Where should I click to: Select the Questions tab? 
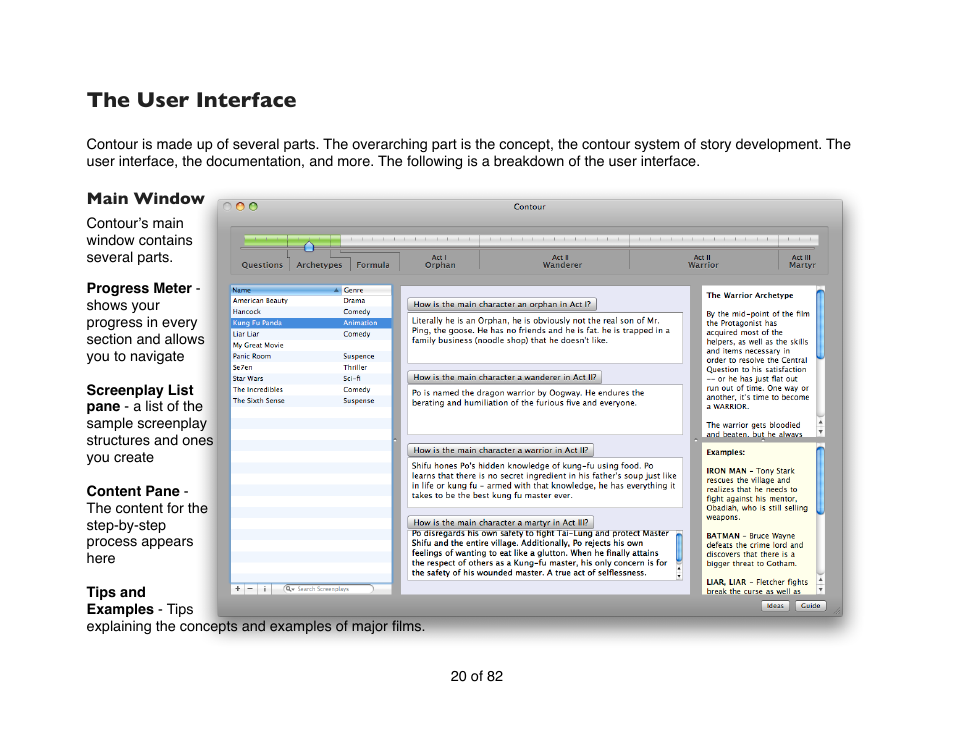[x=261, y=264]
